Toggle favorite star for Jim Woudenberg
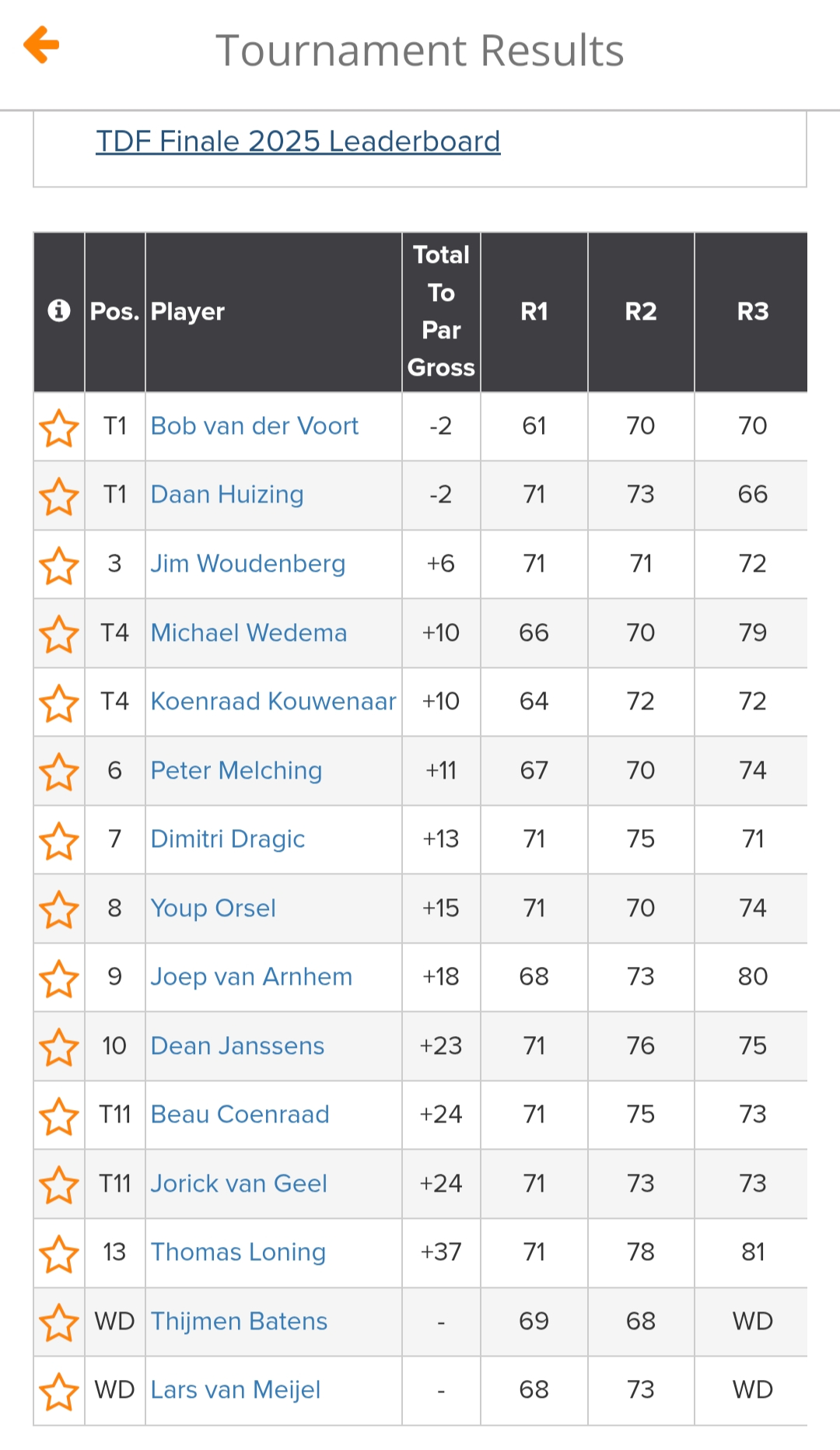Viewport: 840px width, 1450px height. (x=59, y=565)
